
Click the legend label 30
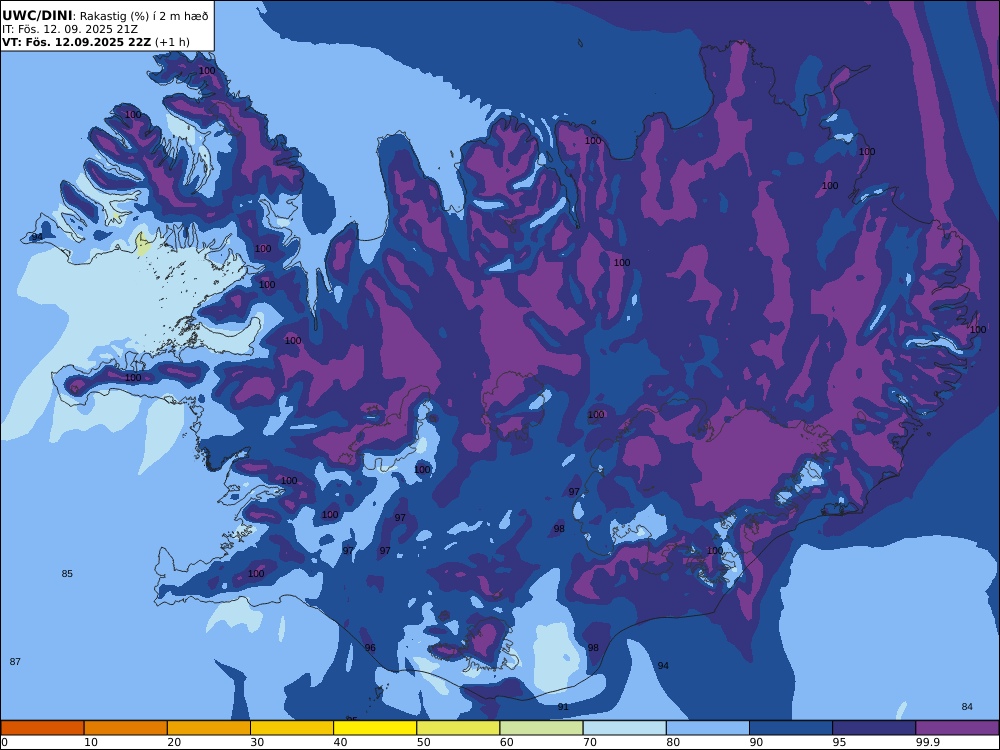point(258,742)
